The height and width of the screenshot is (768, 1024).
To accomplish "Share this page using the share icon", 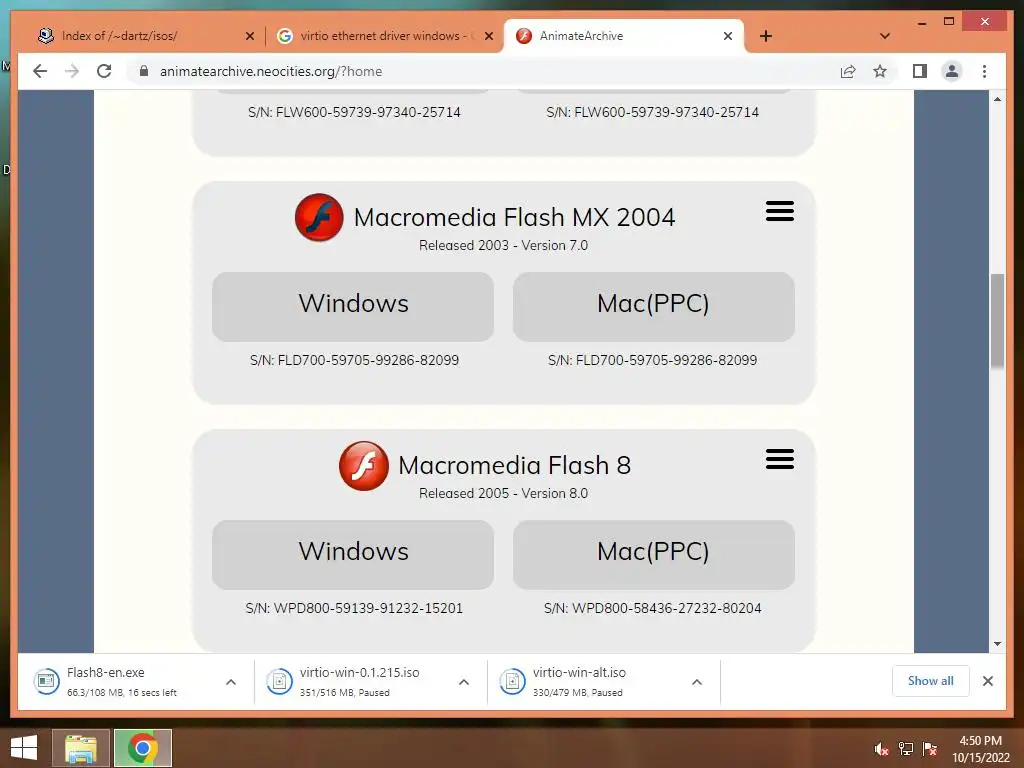I will point(848,71).
